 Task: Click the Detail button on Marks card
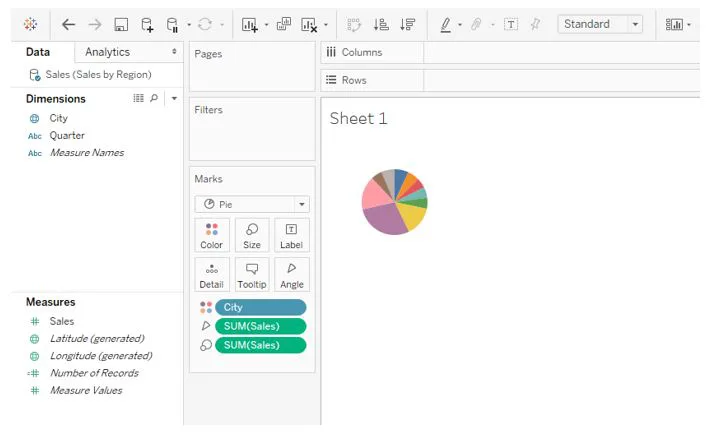pos(212,275)
